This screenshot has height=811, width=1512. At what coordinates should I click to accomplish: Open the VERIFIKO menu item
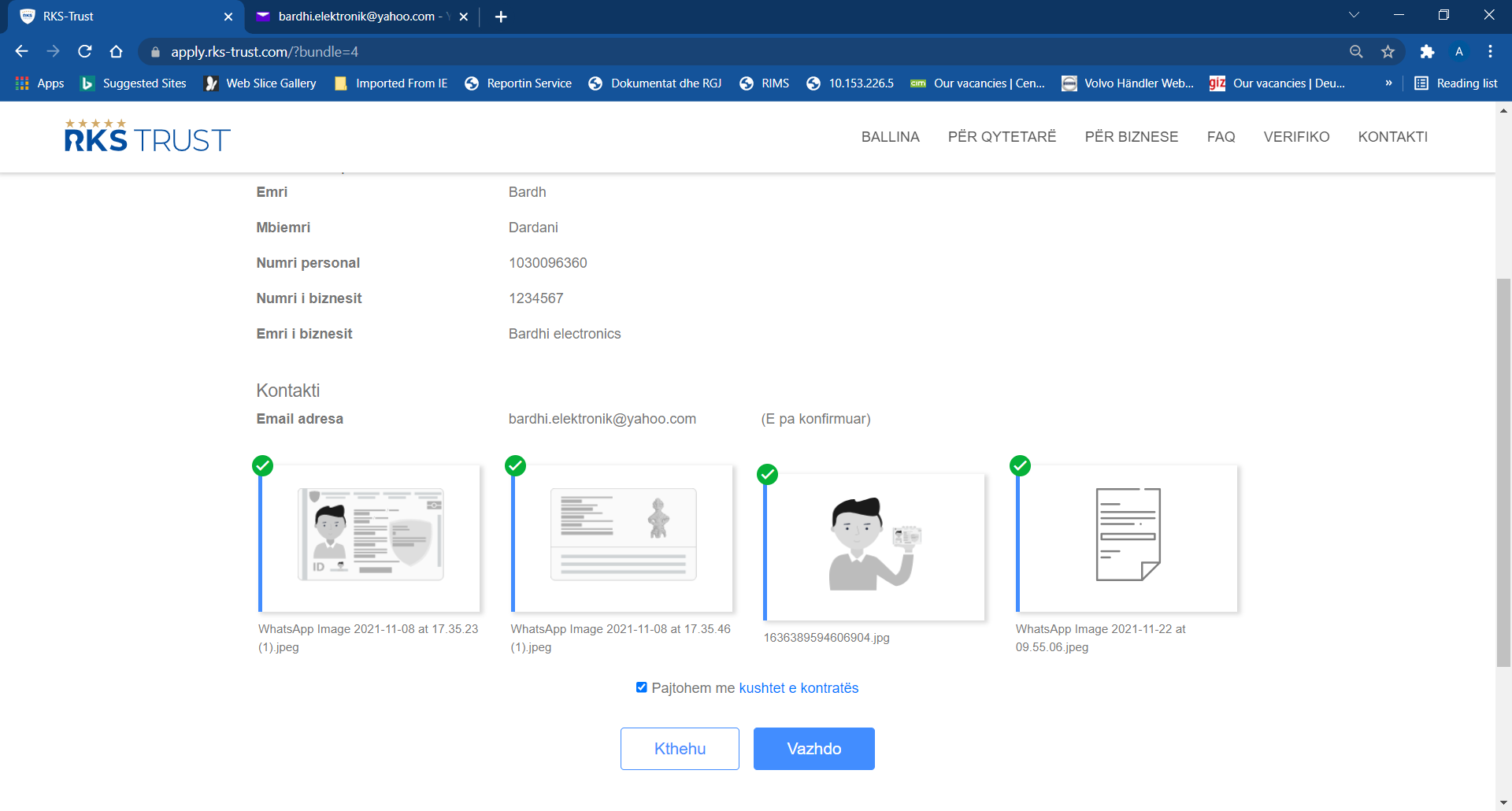(1296, 136)
